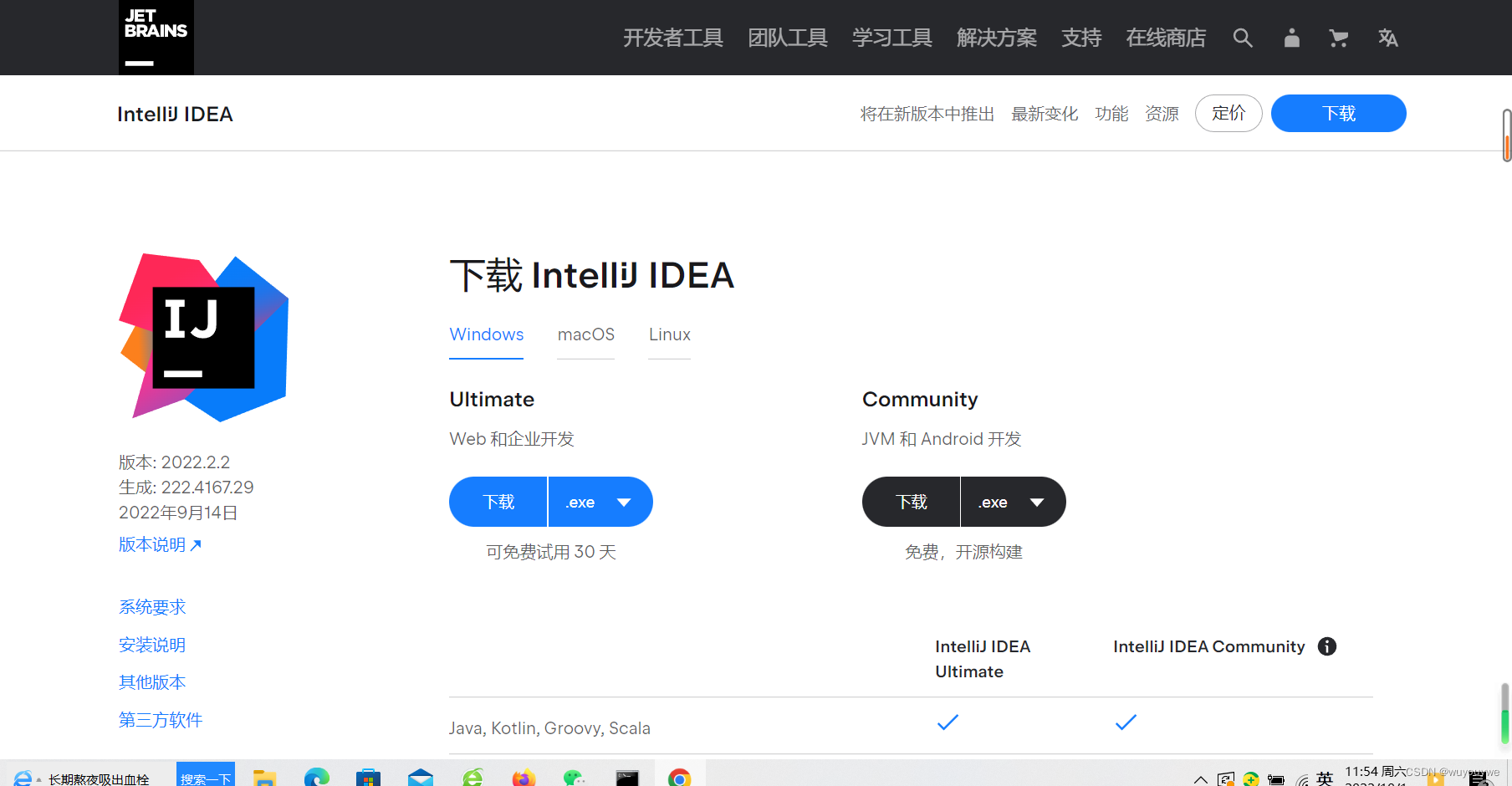
Task: Click the IntelliJ IDEA product logo
Action: [x=202, y=337]
